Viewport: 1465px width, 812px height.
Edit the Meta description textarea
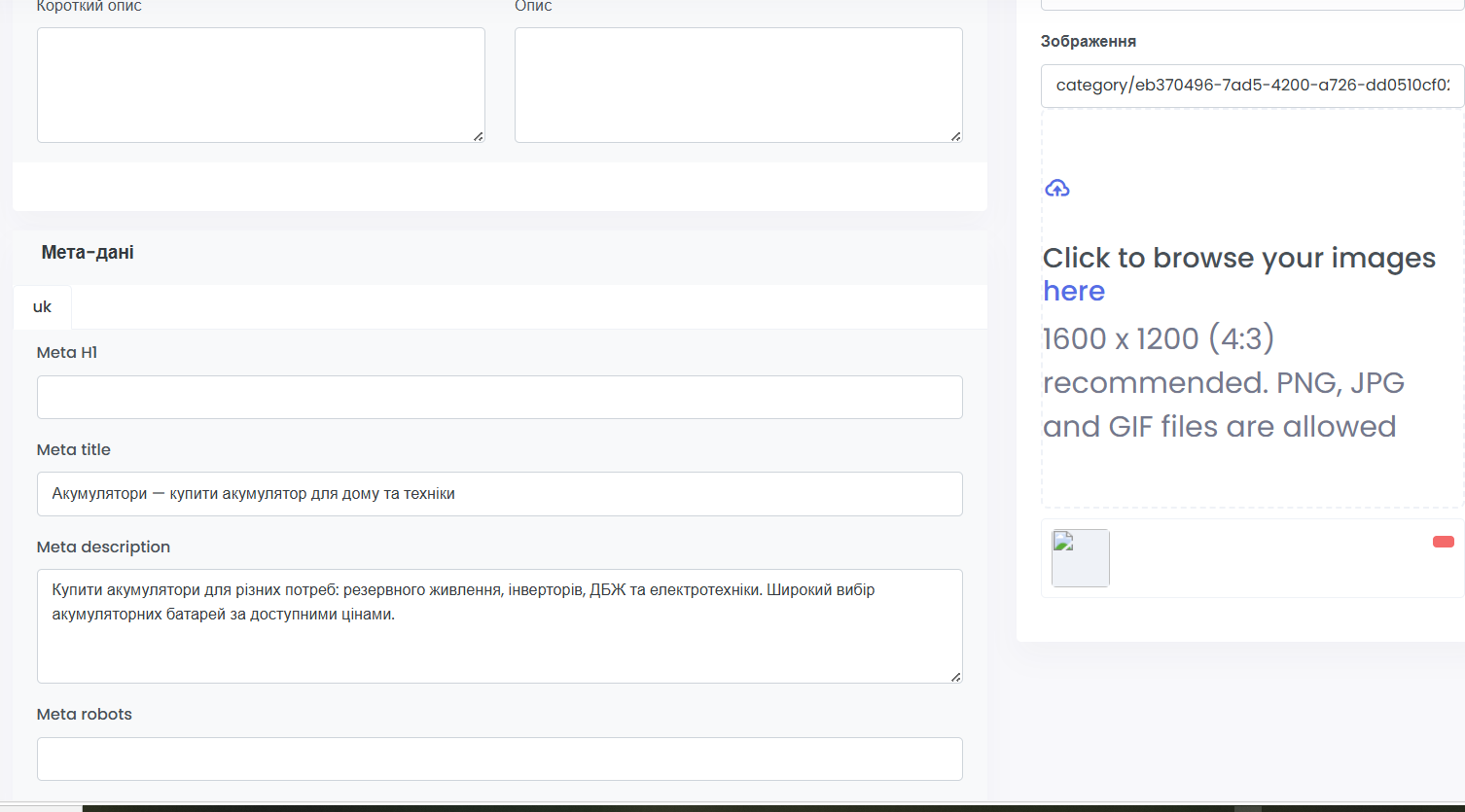pyautogui.click(x=500, y=626)
